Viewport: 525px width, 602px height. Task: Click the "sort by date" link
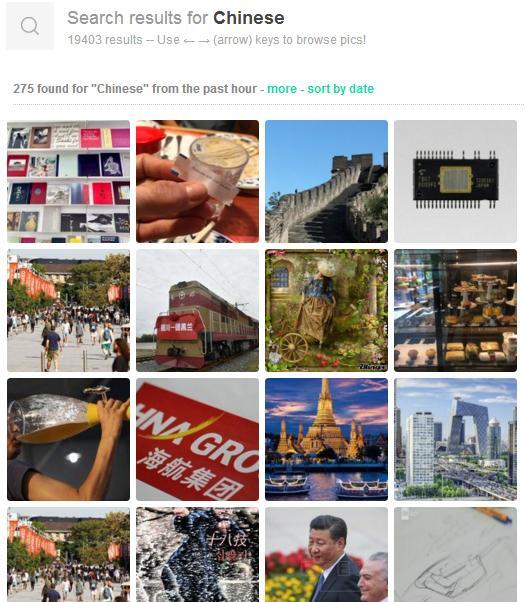coord(341,89)
